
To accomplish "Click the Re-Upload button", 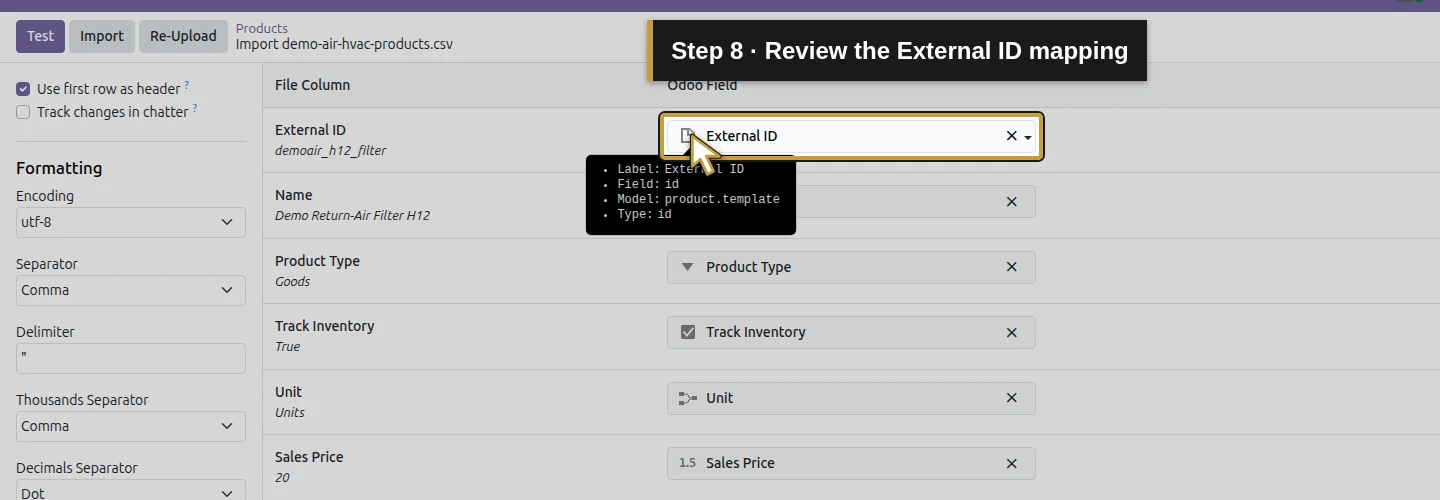I will pos(183,36).
